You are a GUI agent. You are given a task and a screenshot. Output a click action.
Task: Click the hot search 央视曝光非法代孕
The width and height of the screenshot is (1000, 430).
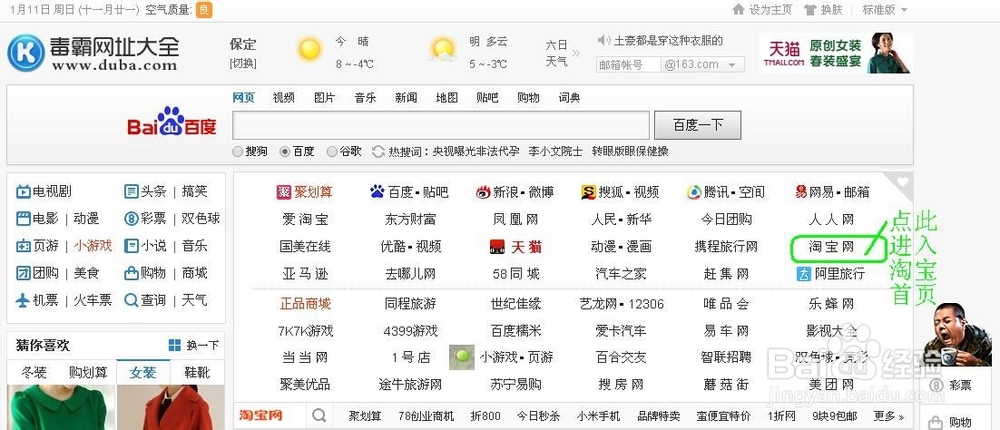[x=476, y=152]
